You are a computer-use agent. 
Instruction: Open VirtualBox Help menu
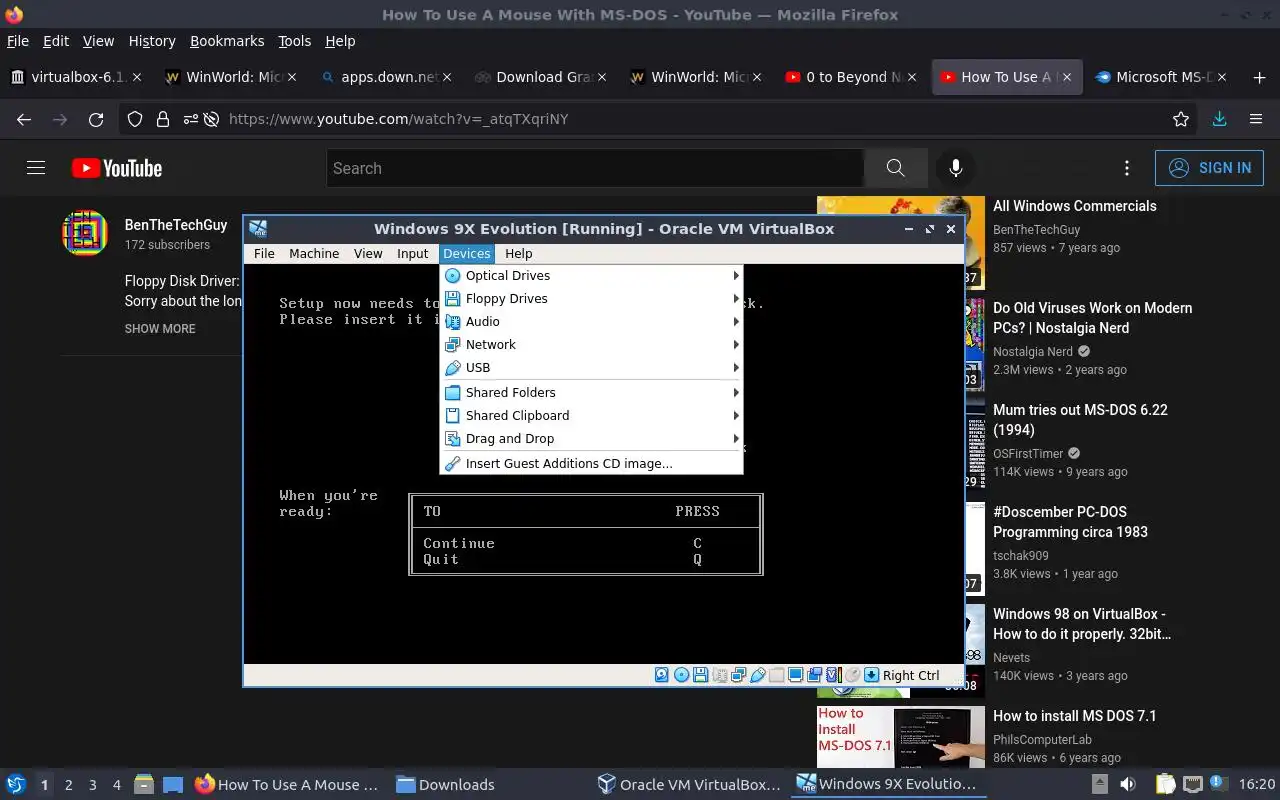[x=518, y=253]
